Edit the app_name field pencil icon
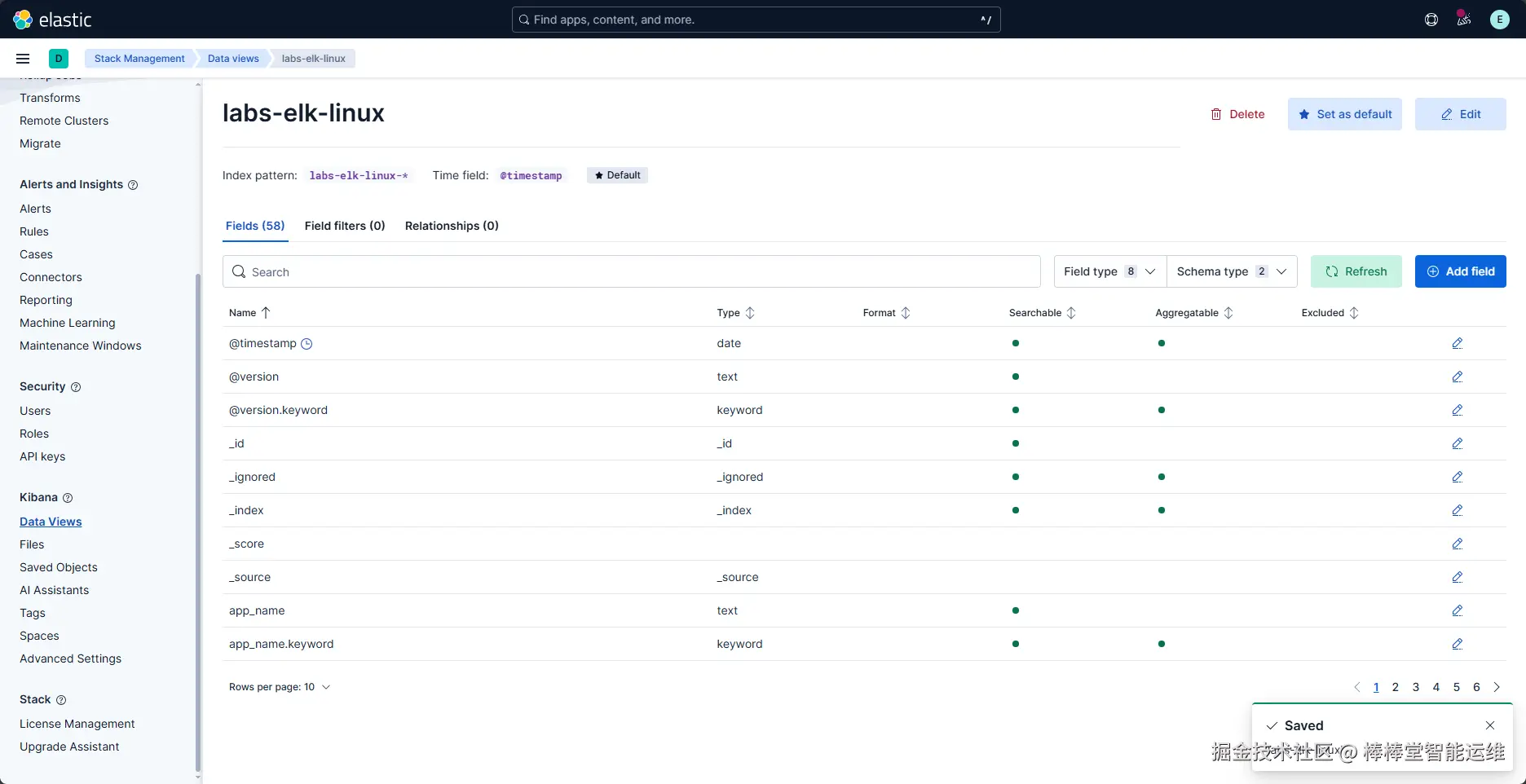This screenshot has height=784, width=1526. click(1458, 610)
